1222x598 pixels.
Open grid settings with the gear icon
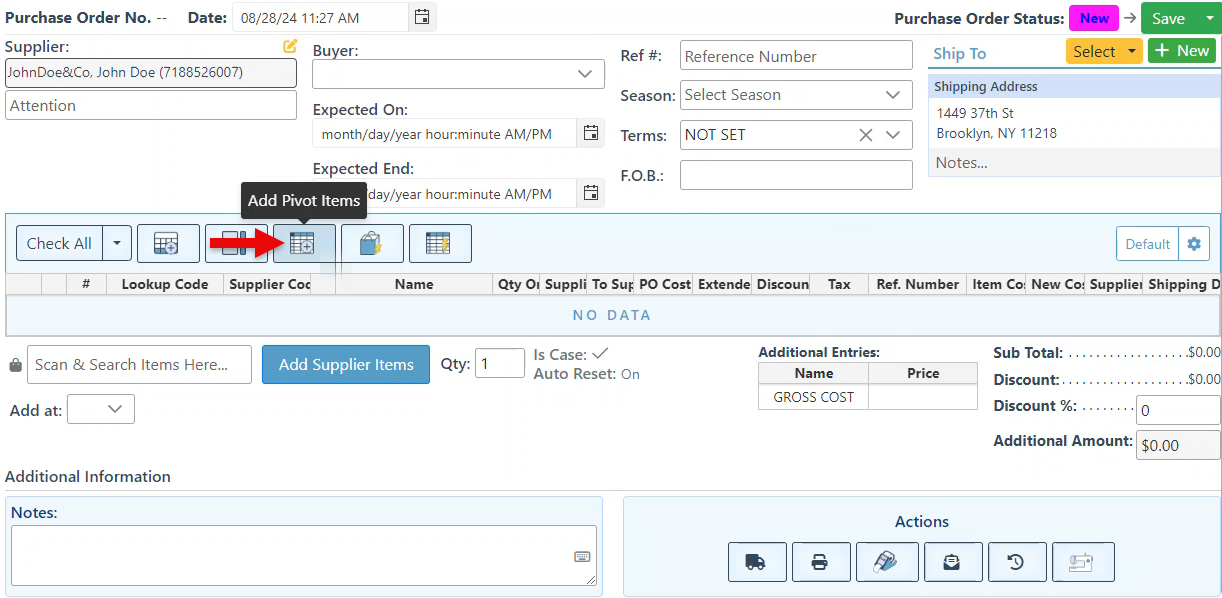click(x=1193, y=244)
